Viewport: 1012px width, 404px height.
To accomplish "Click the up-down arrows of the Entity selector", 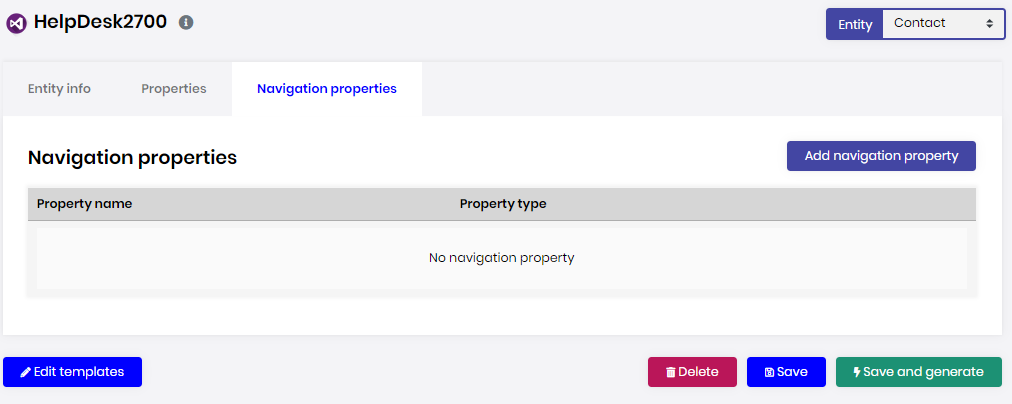I will point(989,24).
